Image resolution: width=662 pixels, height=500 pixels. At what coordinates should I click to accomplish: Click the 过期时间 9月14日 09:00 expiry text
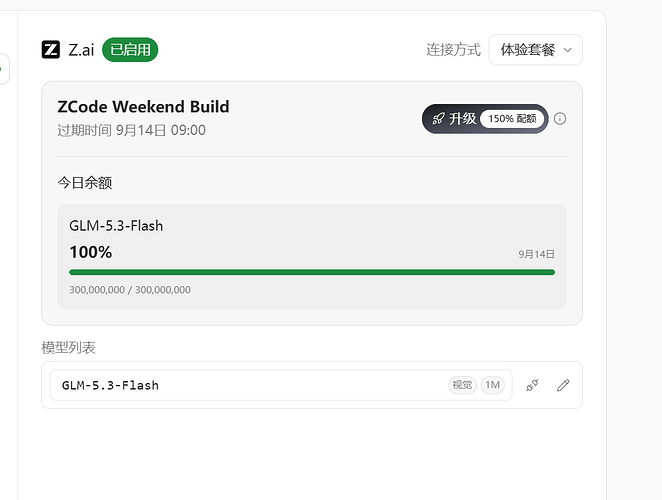coord(132,130)
